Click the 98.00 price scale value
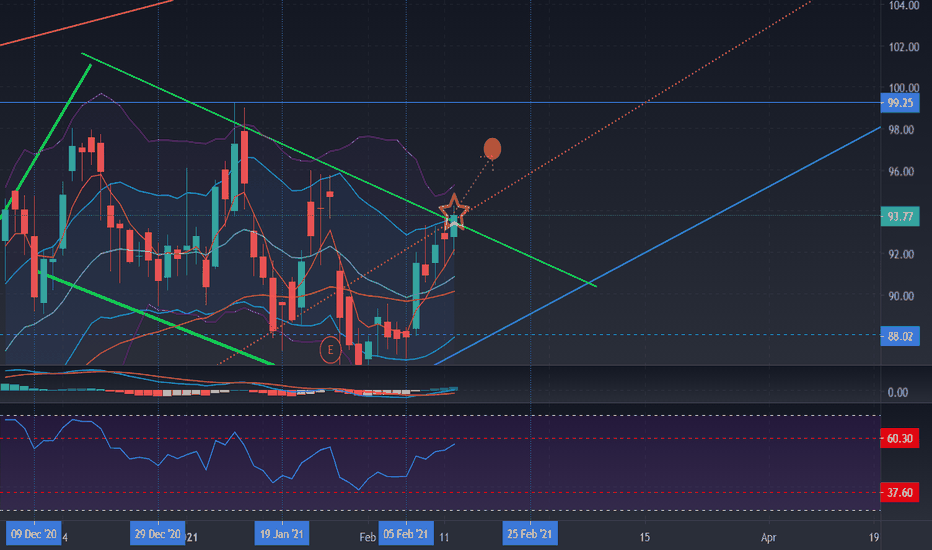The height and width of the screenshot is (550, 932). [901, 130]
